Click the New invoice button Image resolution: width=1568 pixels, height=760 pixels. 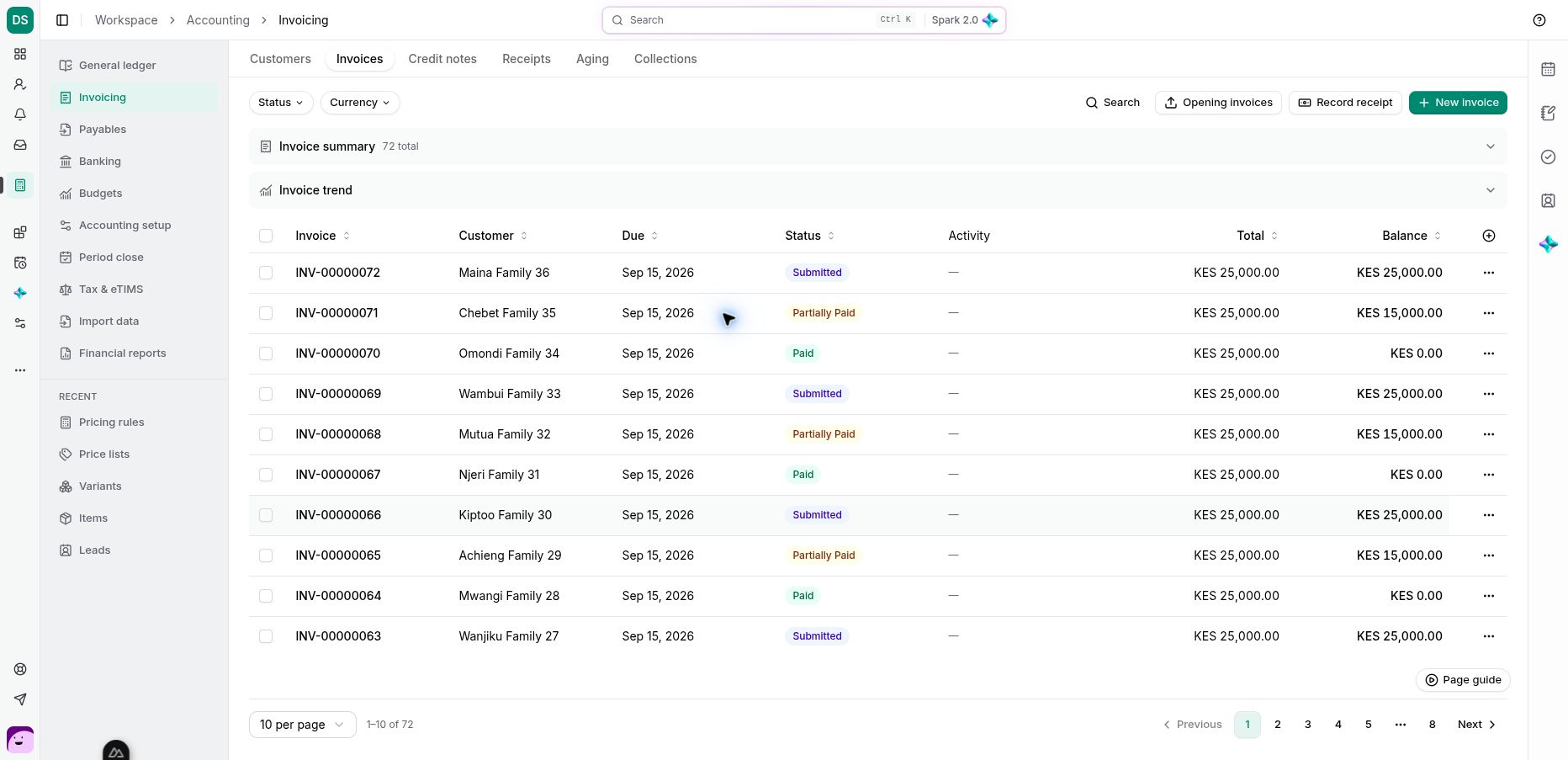click(x=1458, y=103)
